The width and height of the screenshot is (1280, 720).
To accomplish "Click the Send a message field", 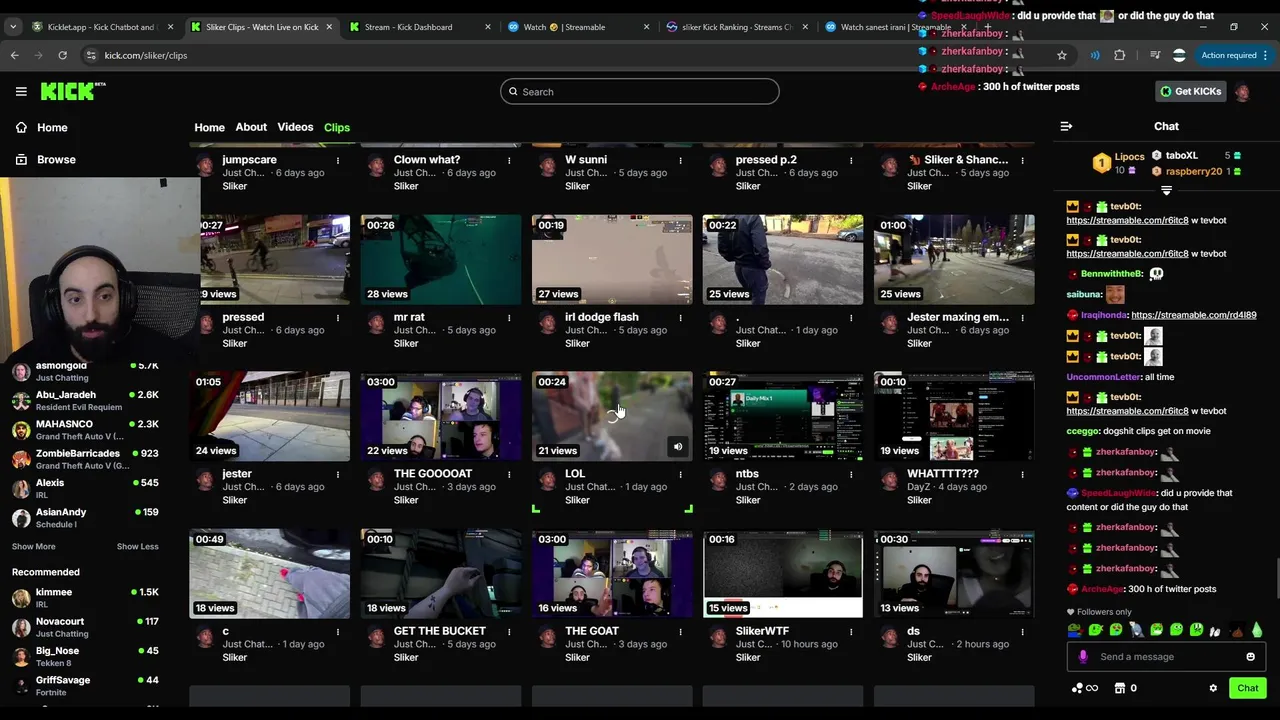I will point(1164,657).
